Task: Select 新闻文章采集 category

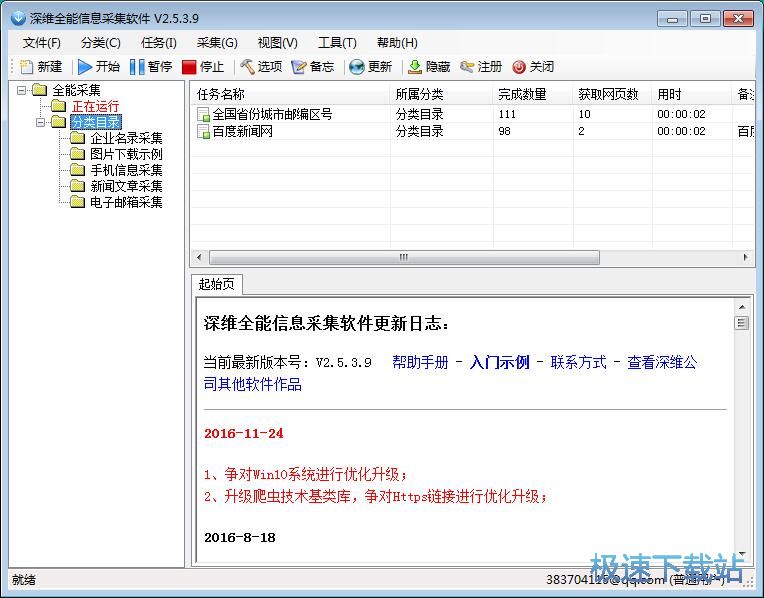Action: (x=126, y=186)
